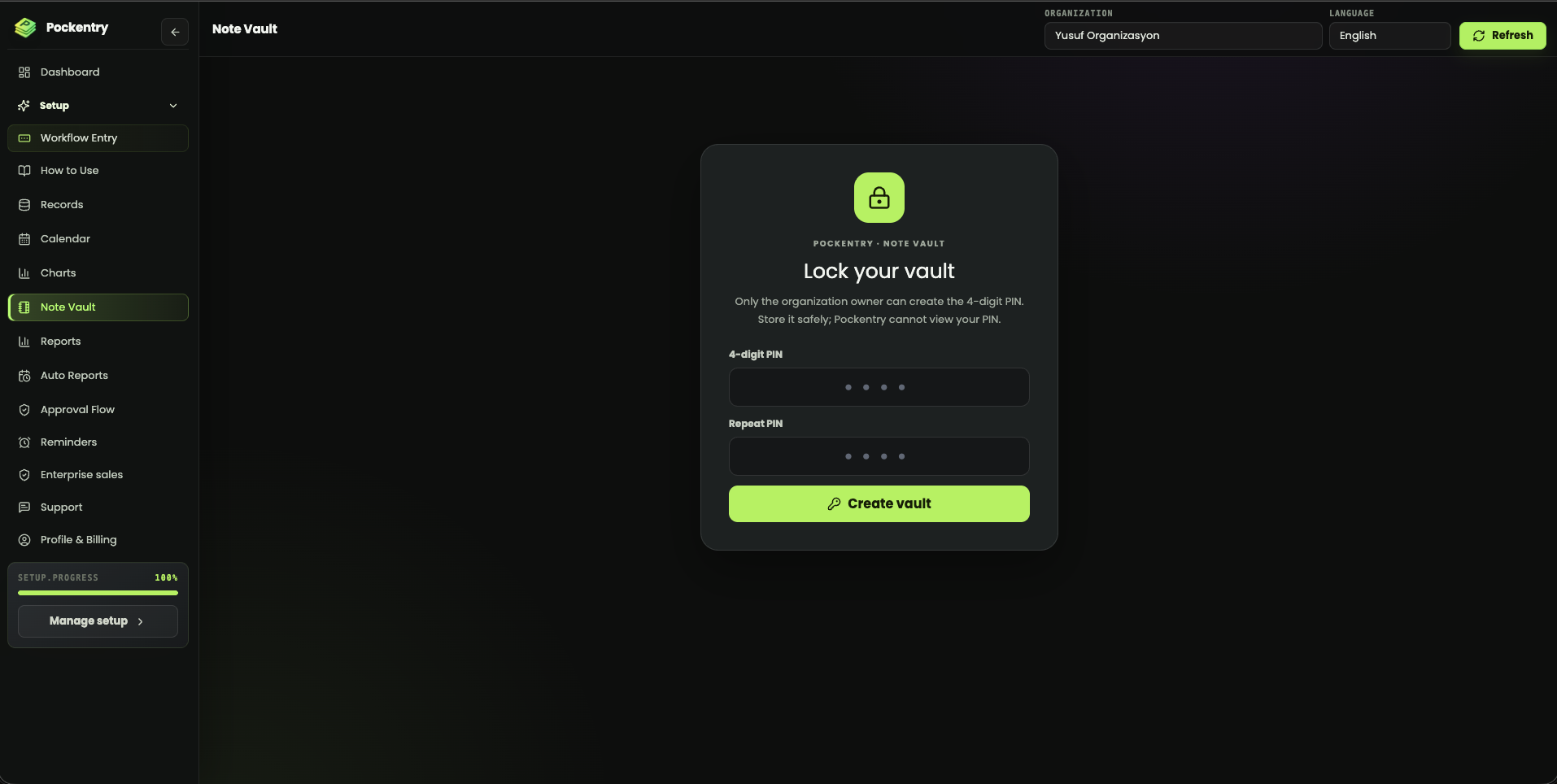Click the setup progress bar
This screenshot has width=1557, height=784.
(x=98, y=593)
